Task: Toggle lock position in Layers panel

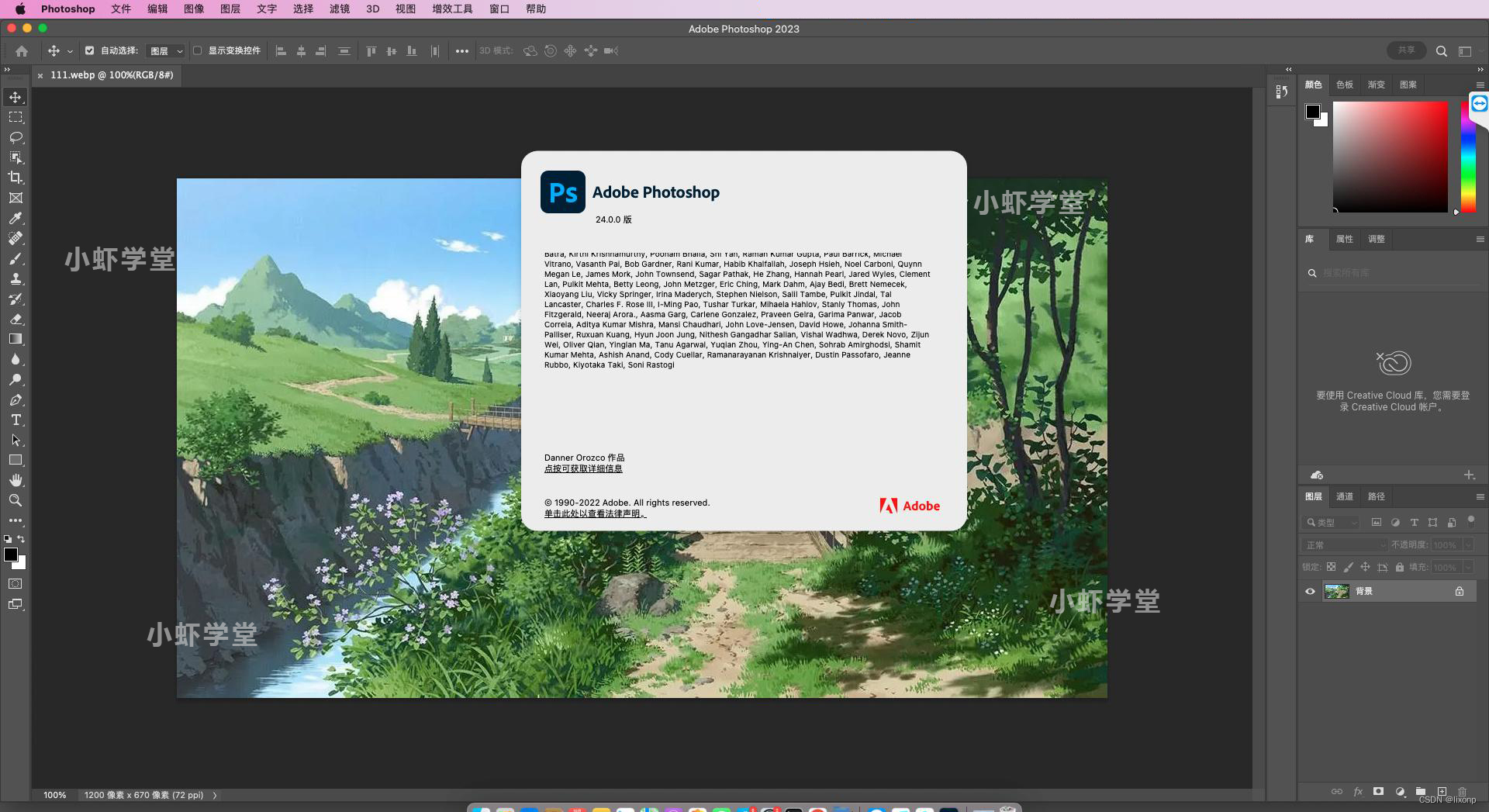Action: click(x=1365, y=567)
